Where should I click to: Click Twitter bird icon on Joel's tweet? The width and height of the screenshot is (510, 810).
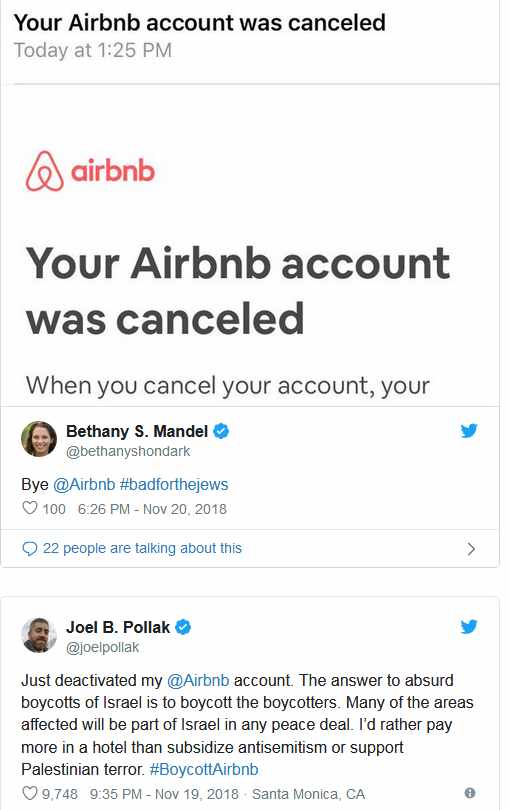[469, 627]
